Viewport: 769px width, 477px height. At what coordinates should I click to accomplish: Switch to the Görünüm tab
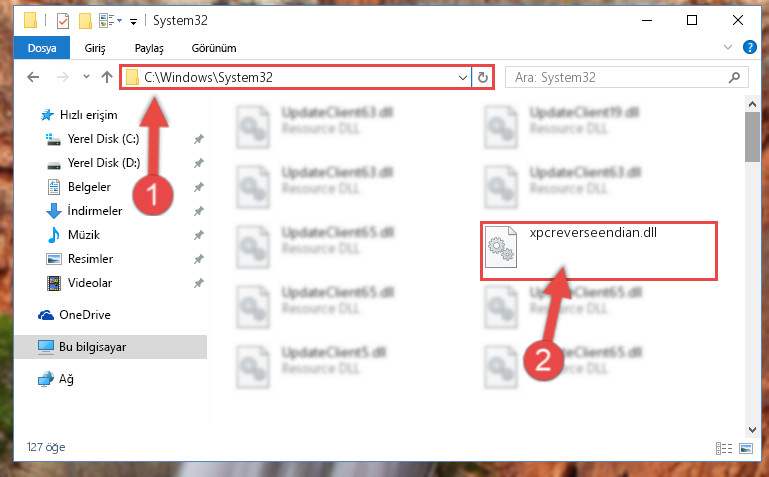[x=214, y=48]
